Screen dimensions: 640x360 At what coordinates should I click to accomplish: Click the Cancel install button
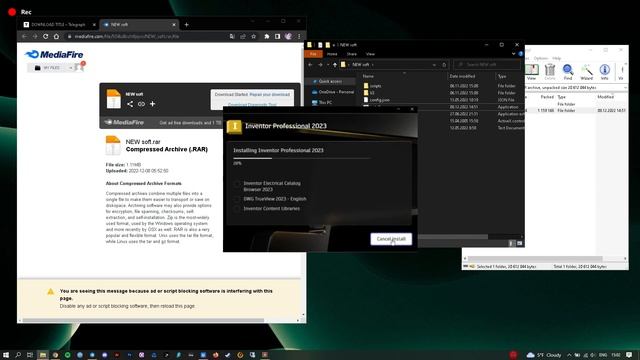tap(391, 239)
